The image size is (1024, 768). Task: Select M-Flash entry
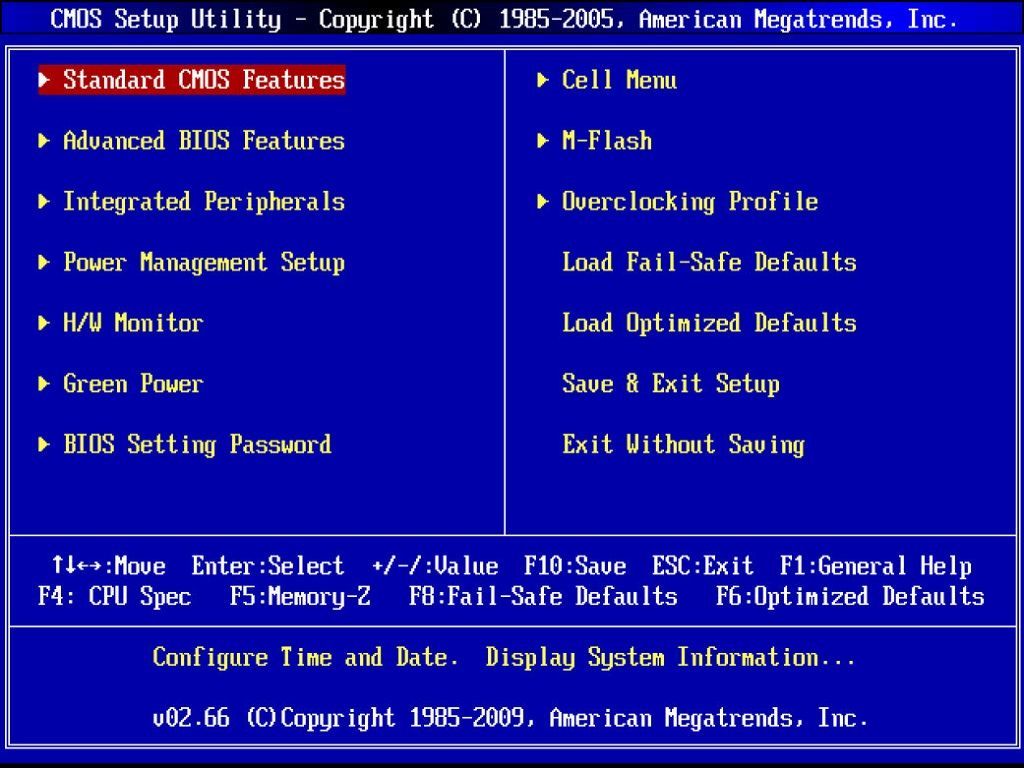607,140
